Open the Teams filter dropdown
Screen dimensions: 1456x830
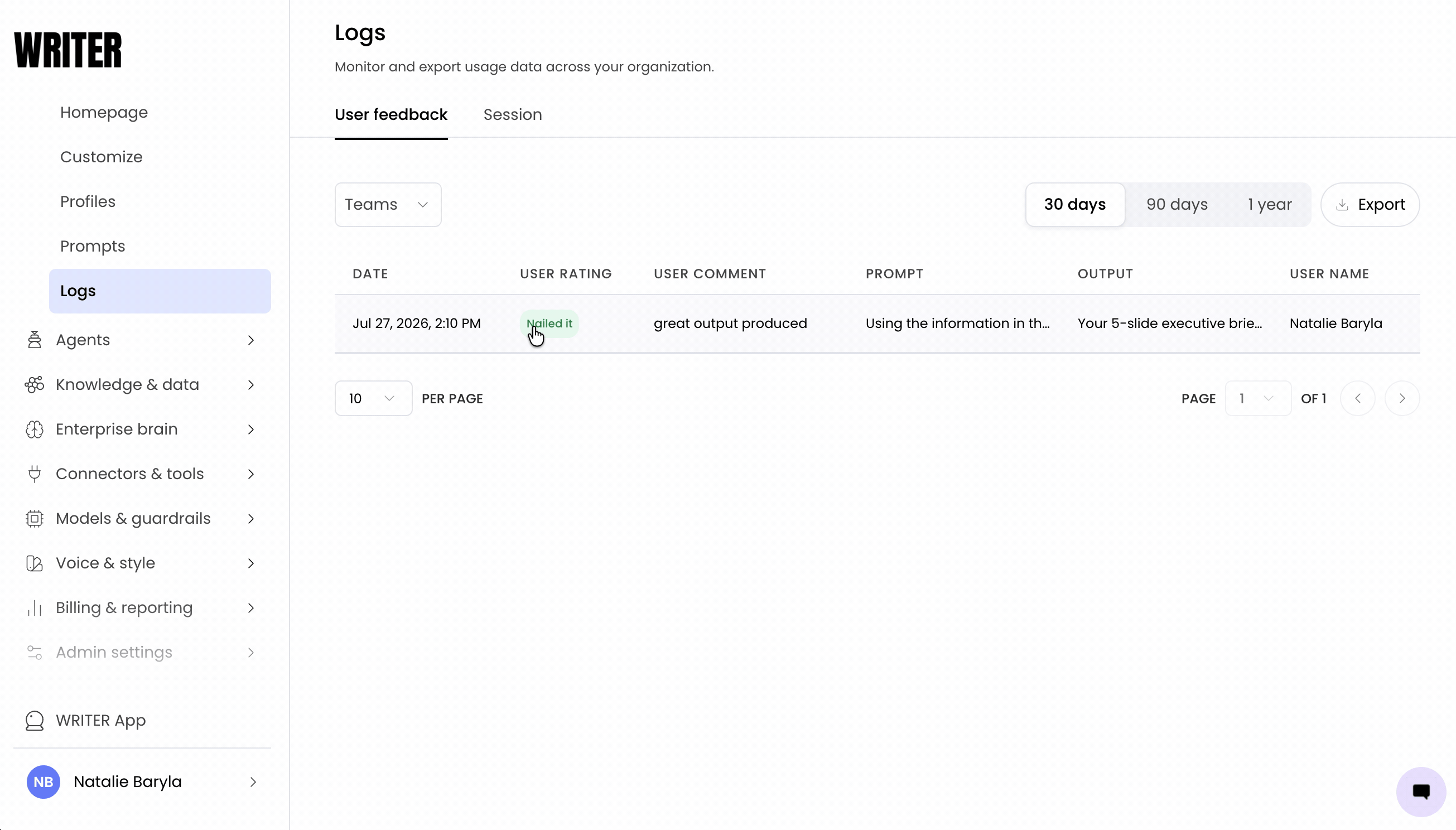tap(388, 205)
